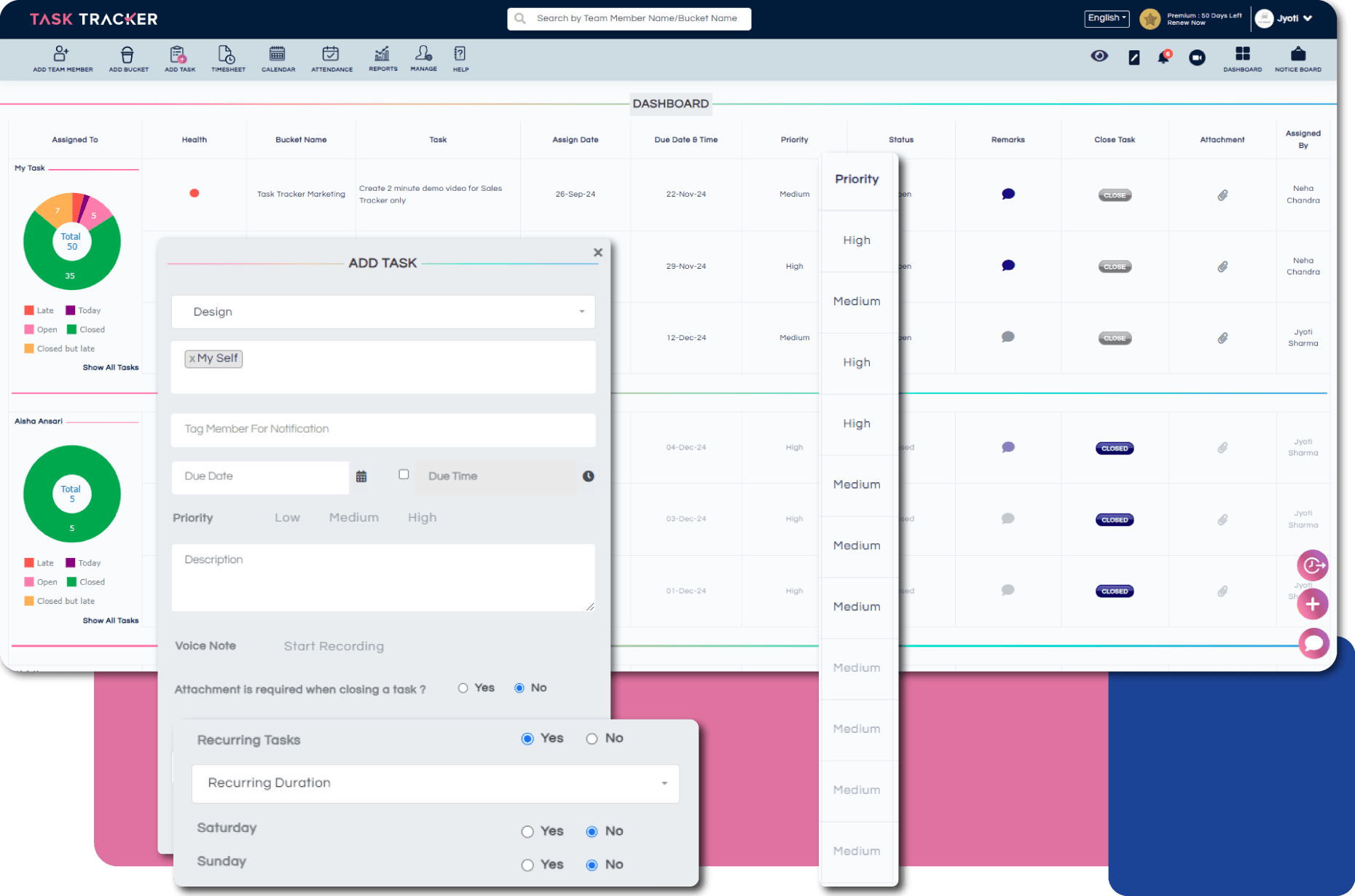Open the video camera meeting icon

pyautogui.click(x=1197, y=58)
